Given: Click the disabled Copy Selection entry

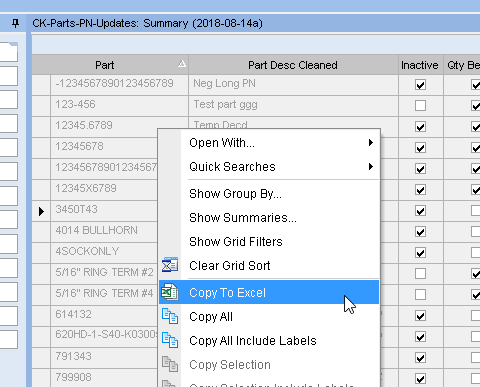Looking at the screenshot, I should click(x=269, y=364).
